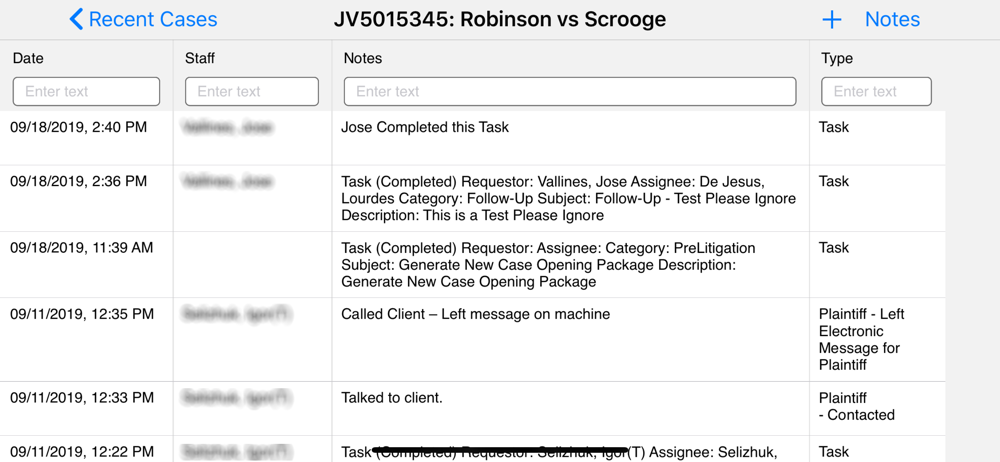This screenshot has height=462, width=1000.
Task: Focus the Staff filter text field
Action: pos(252,91)
